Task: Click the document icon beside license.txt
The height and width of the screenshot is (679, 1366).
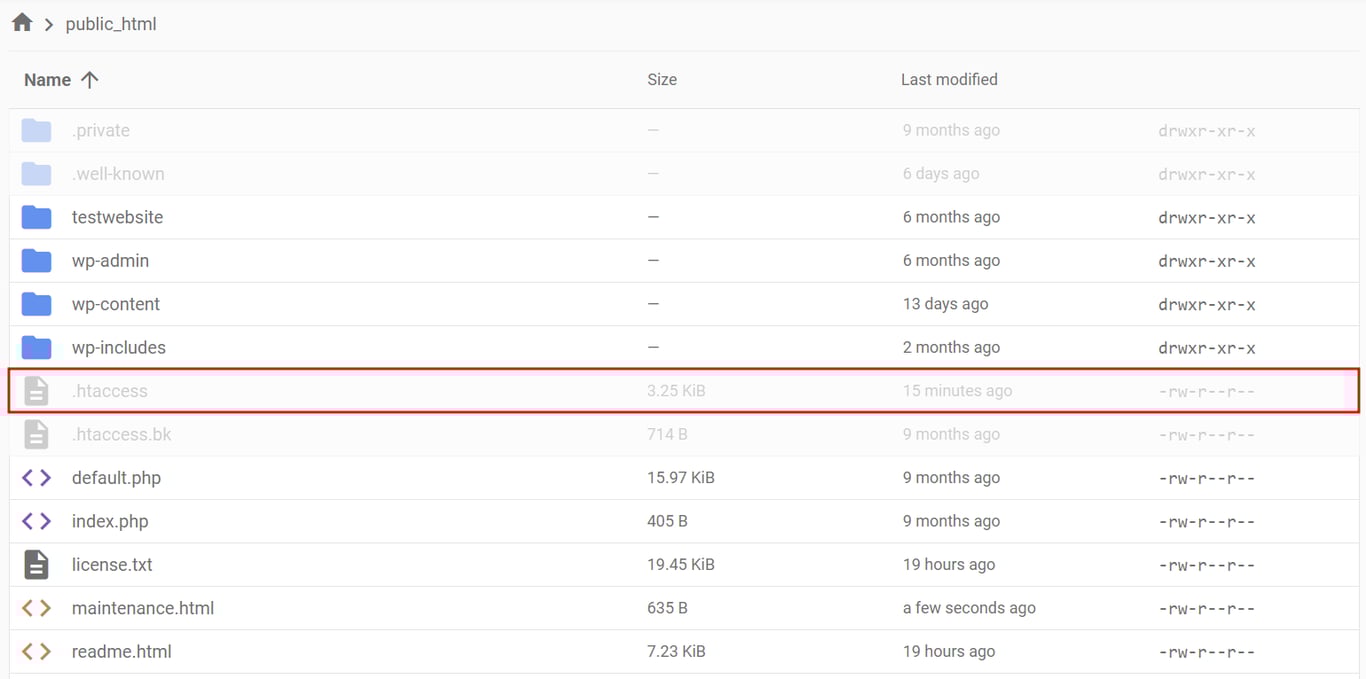Action: [36, 564]
